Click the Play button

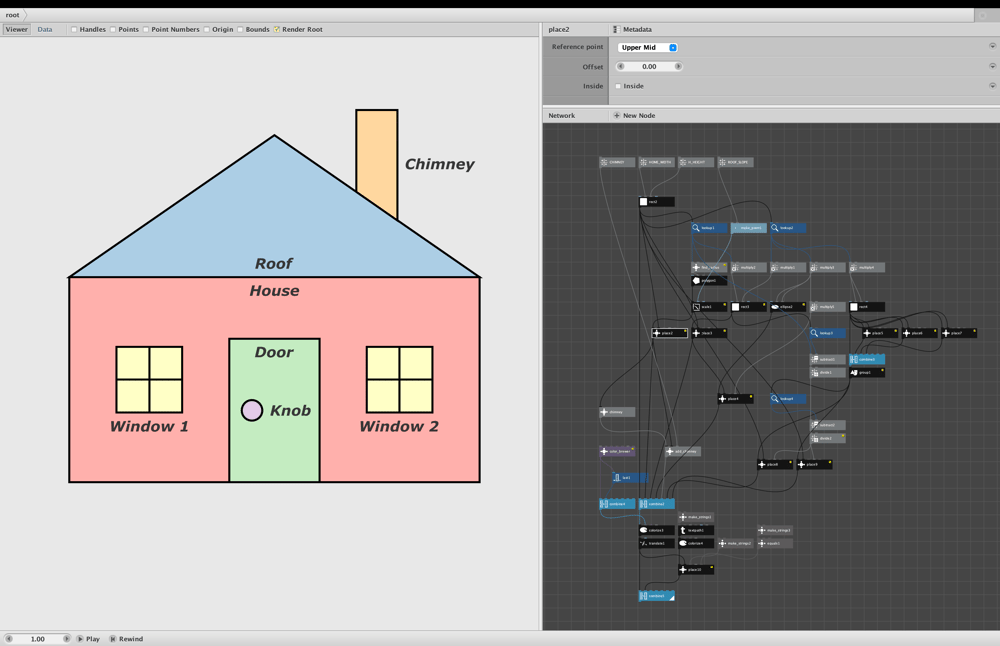point(89,638)
